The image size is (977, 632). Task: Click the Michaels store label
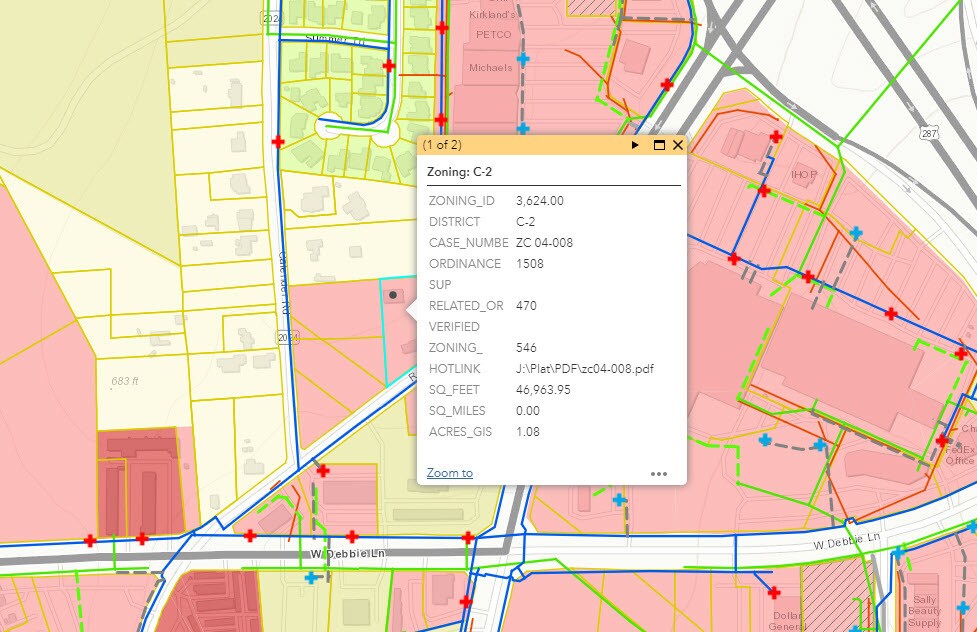[x=490, y=68]
